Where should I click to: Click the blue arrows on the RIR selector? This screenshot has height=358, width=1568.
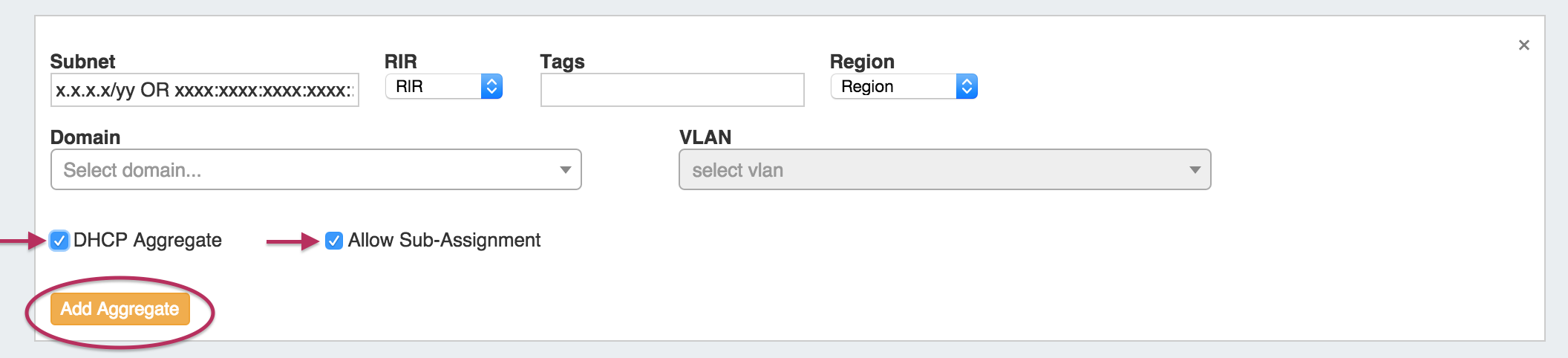(x=491, y=87)
